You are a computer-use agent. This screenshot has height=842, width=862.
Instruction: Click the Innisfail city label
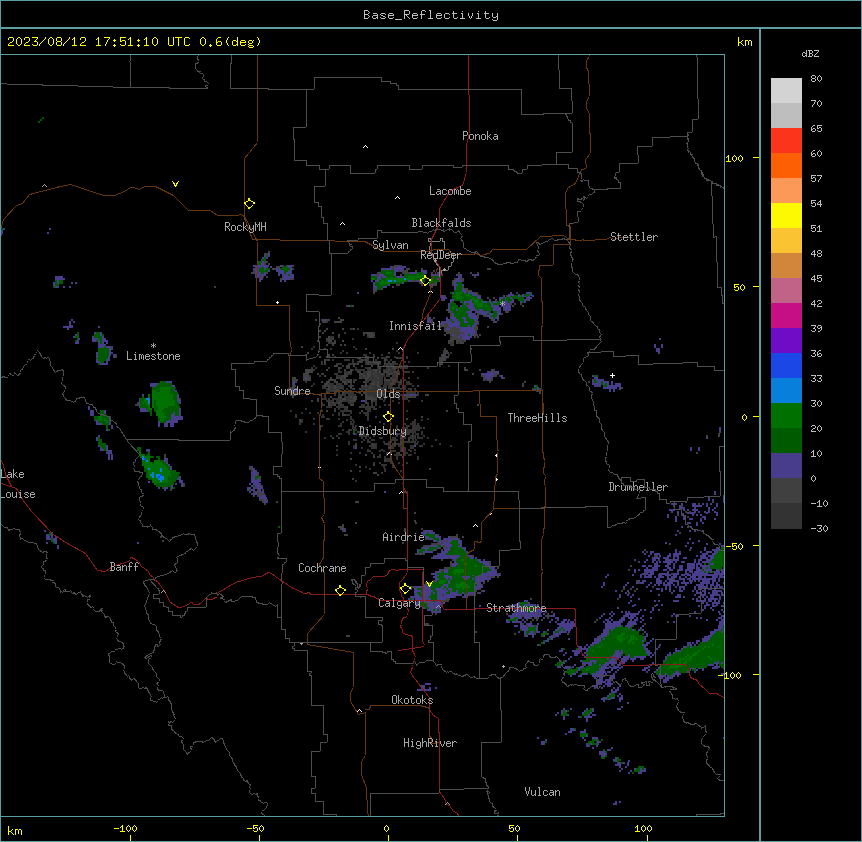pyautogui.click(x=415, y=326)
